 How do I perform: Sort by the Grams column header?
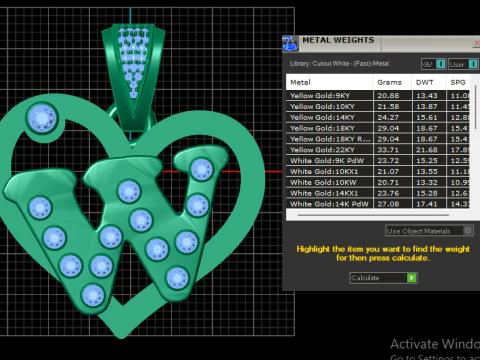click(392, 82)
